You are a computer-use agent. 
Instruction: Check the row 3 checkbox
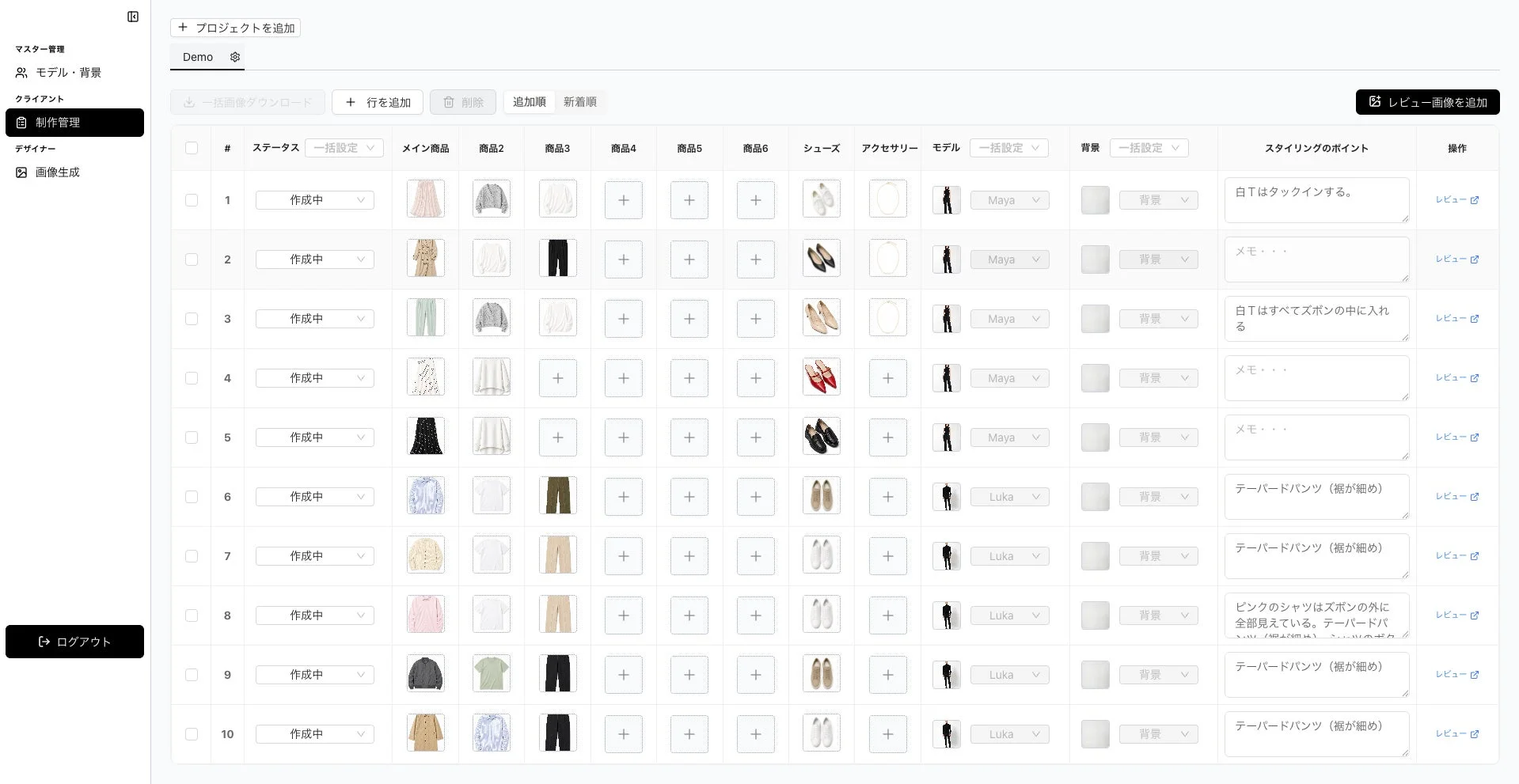(192, 319)
